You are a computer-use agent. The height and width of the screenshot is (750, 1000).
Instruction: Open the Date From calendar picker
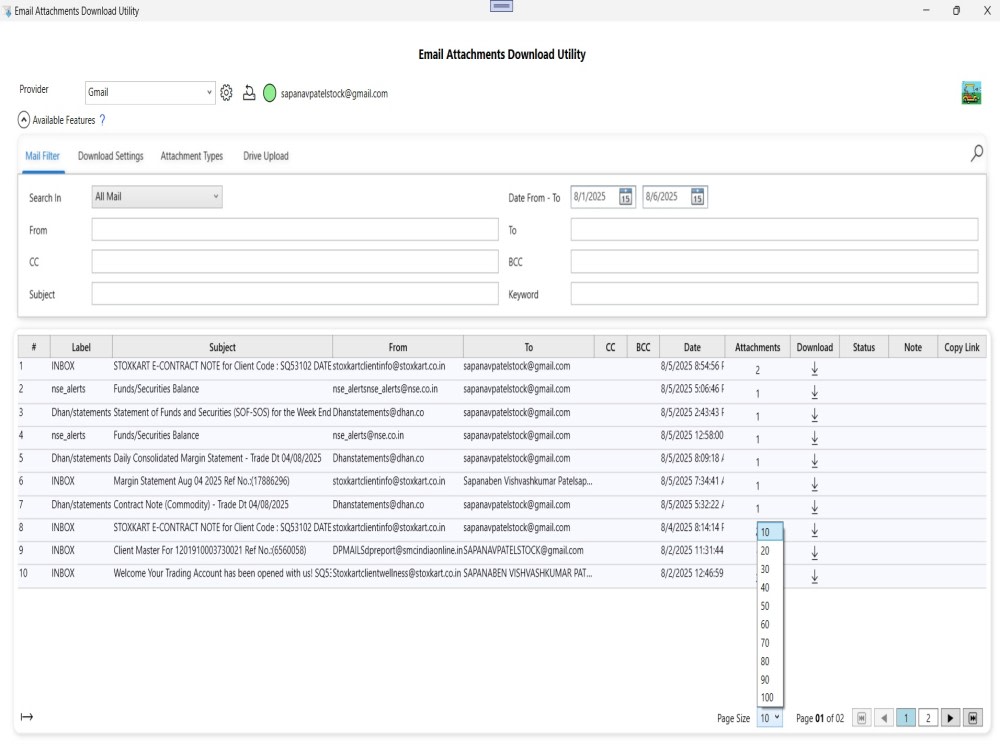click(x=625, y=197)
